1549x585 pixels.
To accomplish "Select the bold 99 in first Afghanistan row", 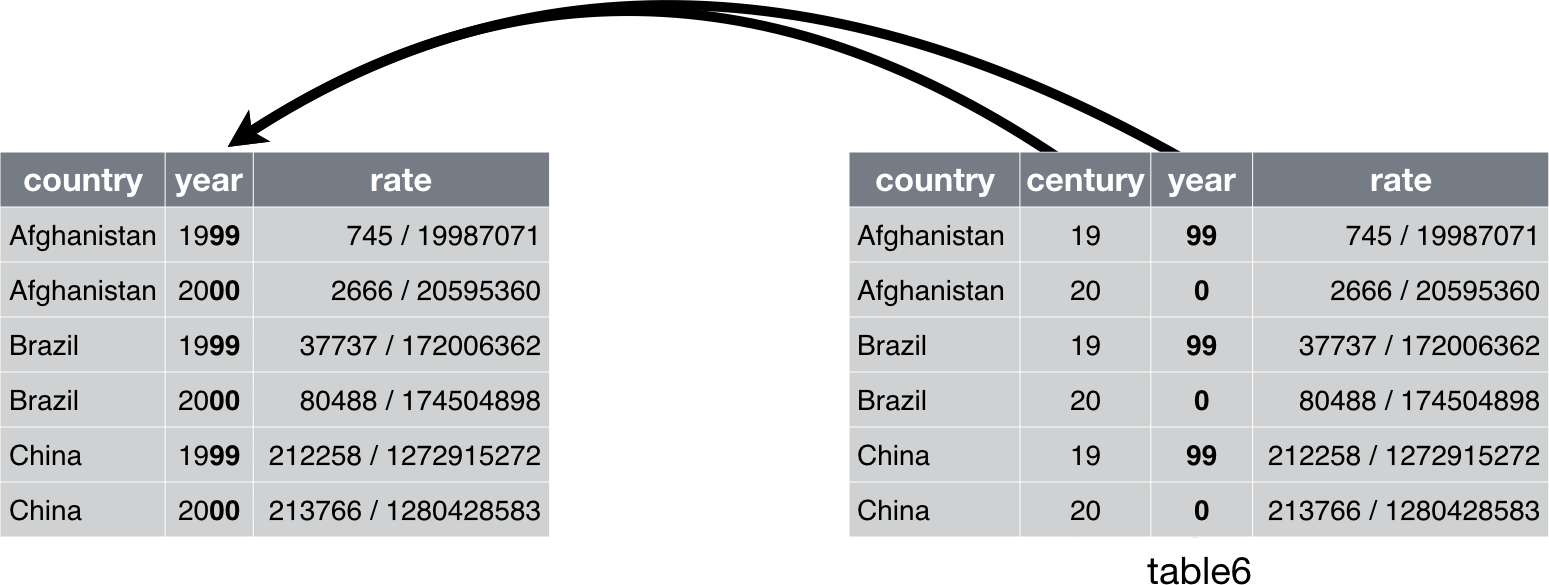I will click(1201, 236).
